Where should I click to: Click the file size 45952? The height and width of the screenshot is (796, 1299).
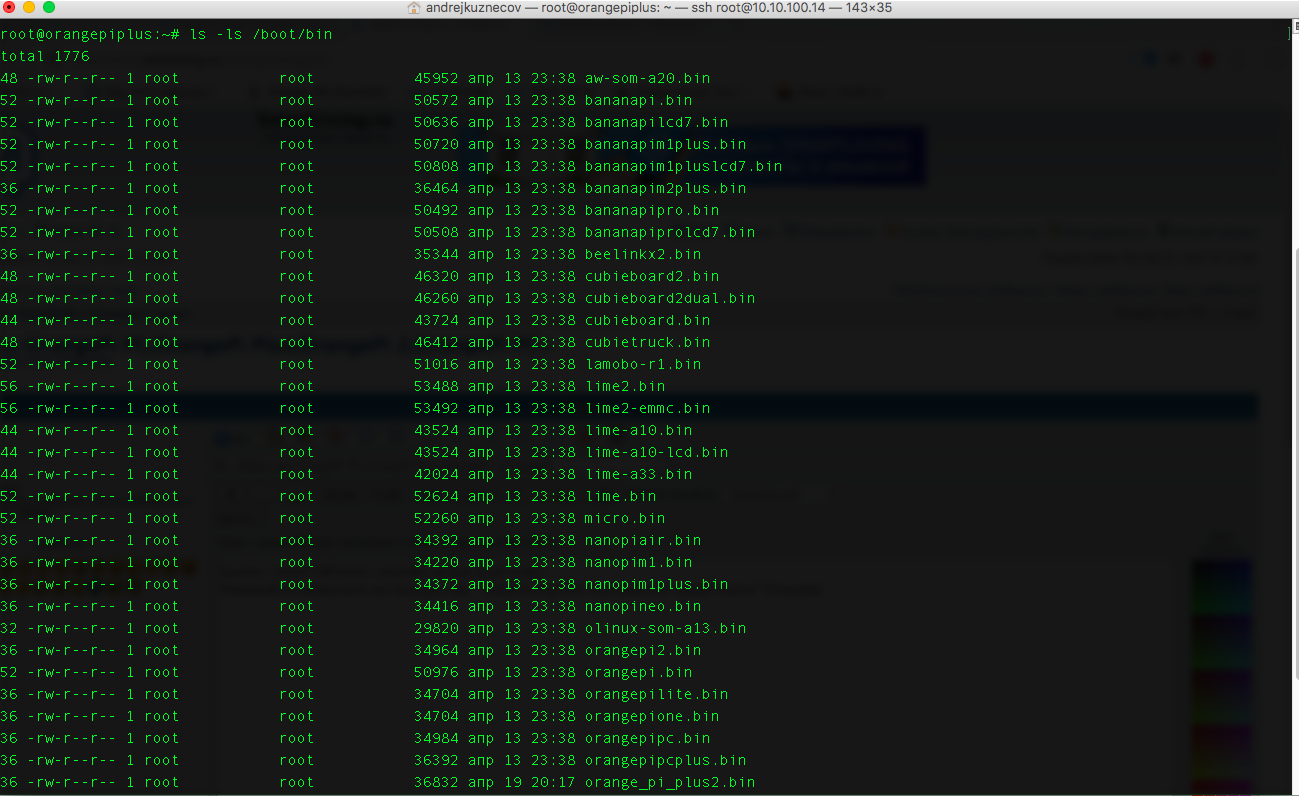436,78
